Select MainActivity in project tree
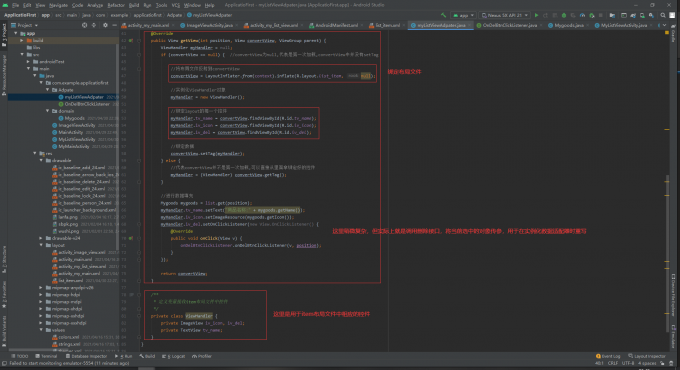 click(x=70, y=132)
